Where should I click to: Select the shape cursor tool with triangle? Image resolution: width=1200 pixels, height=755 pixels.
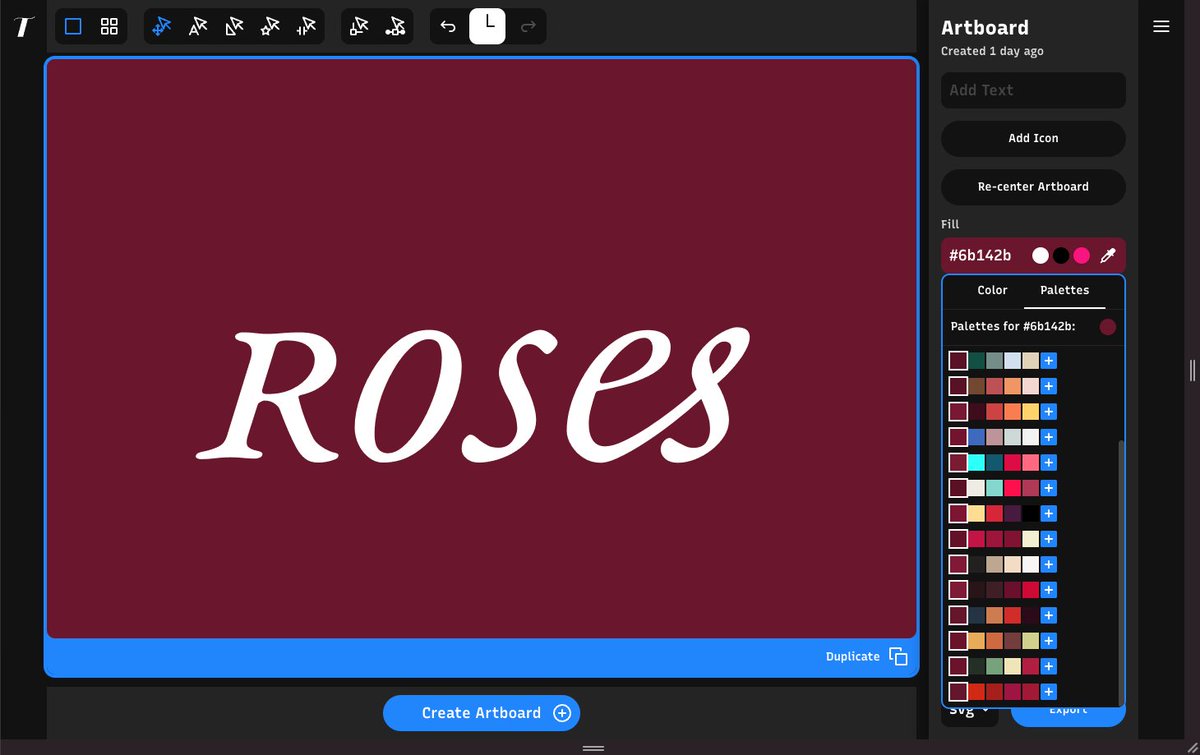234,27
